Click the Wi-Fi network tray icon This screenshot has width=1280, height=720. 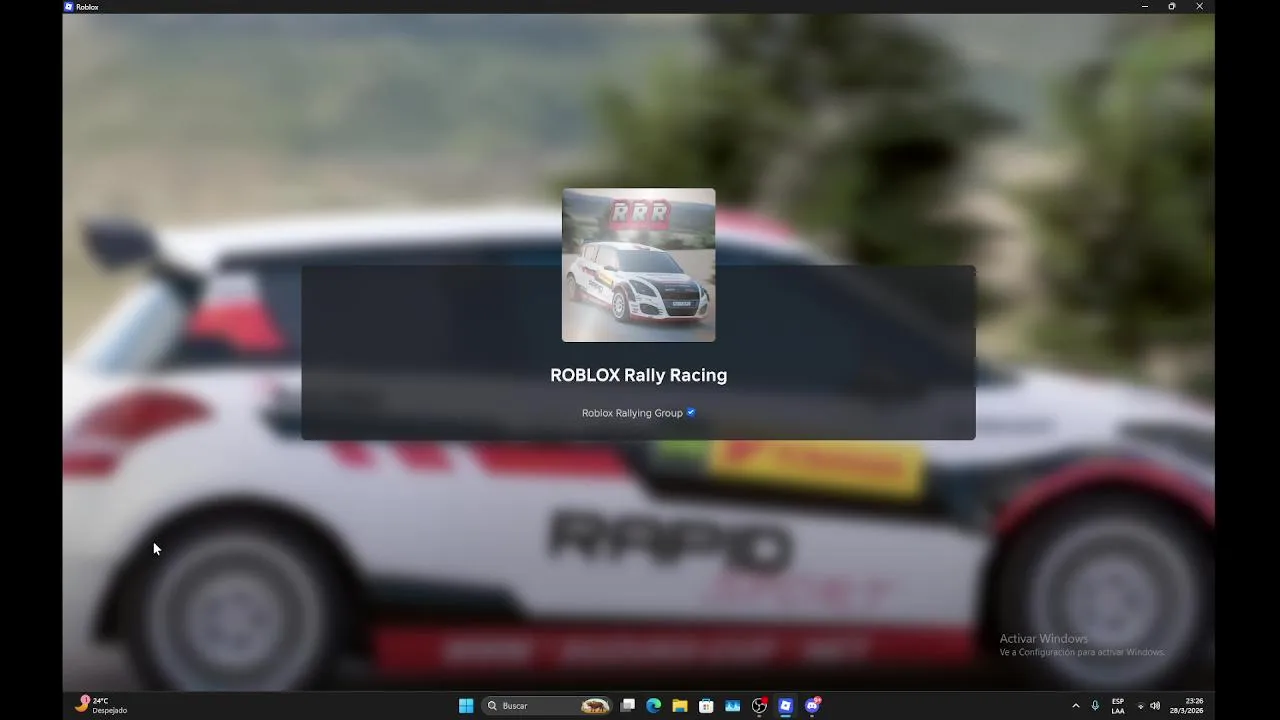[1141, 706]
